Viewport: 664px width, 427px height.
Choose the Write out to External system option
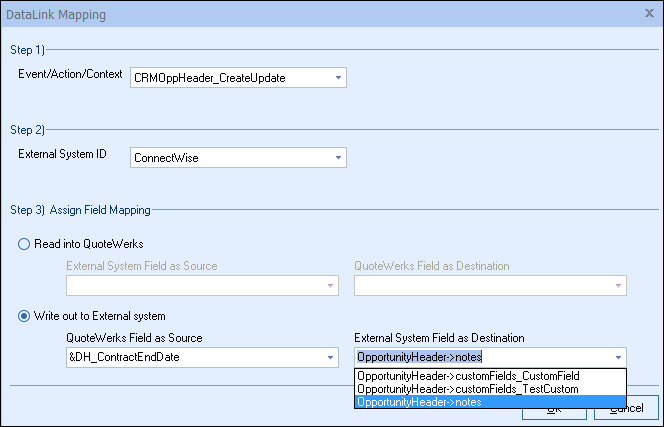pyautogui.click(x=26, y=317)
